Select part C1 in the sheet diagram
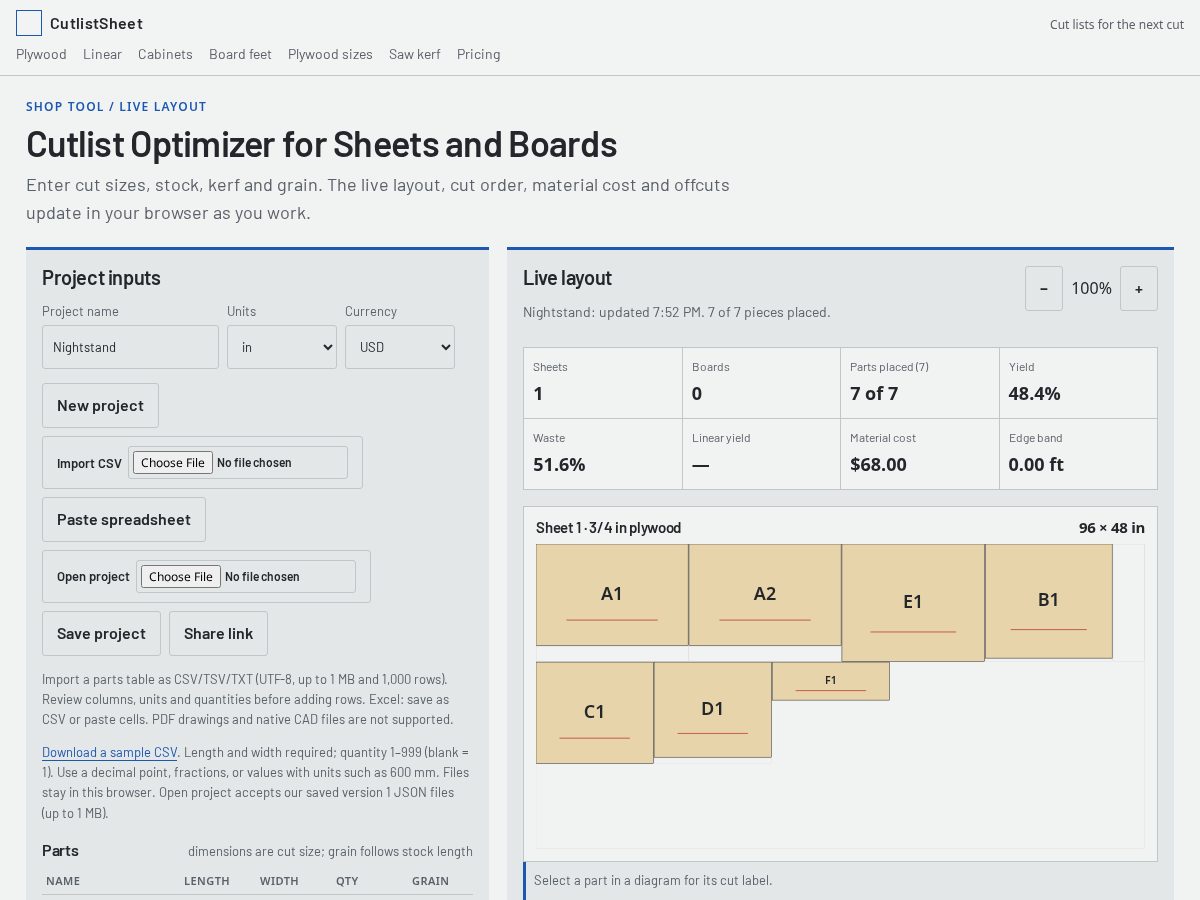The height and width of the screenshot is (900, 1200). point(595,713)
